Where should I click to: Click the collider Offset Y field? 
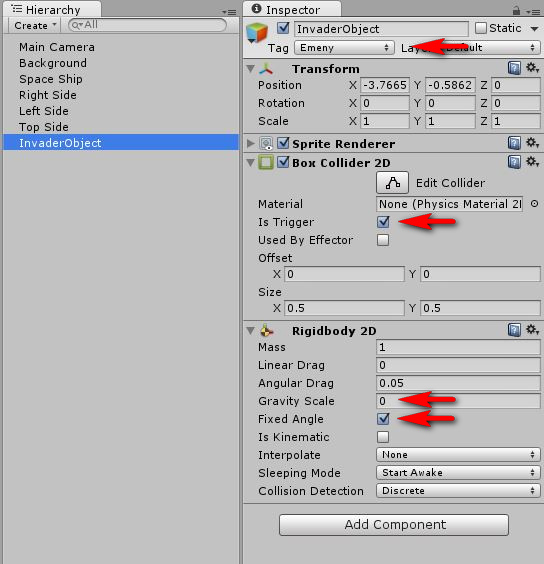tap(480, 274)
